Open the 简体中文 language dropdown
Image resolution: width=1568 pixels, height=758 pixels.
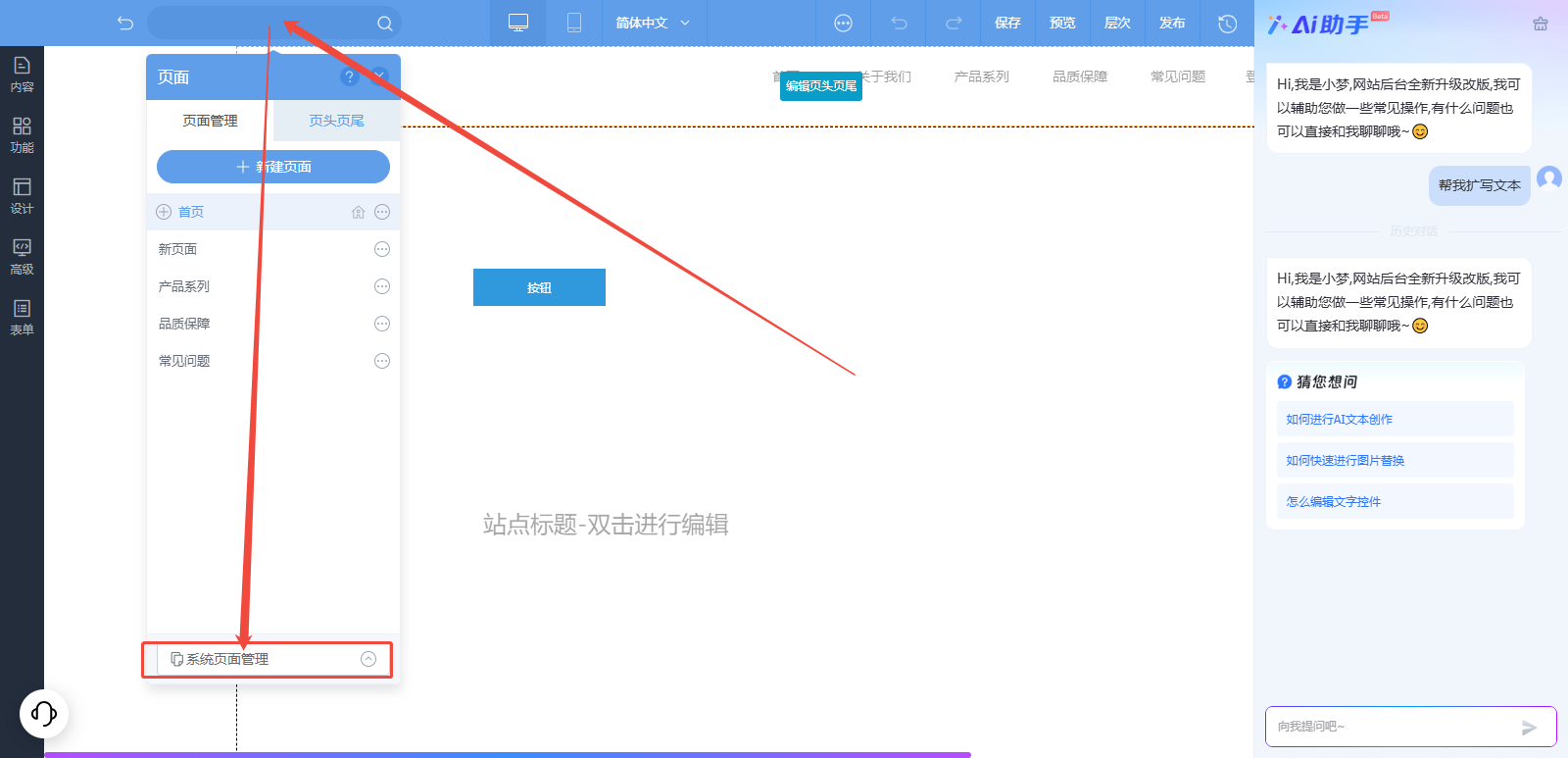point(653,23)
